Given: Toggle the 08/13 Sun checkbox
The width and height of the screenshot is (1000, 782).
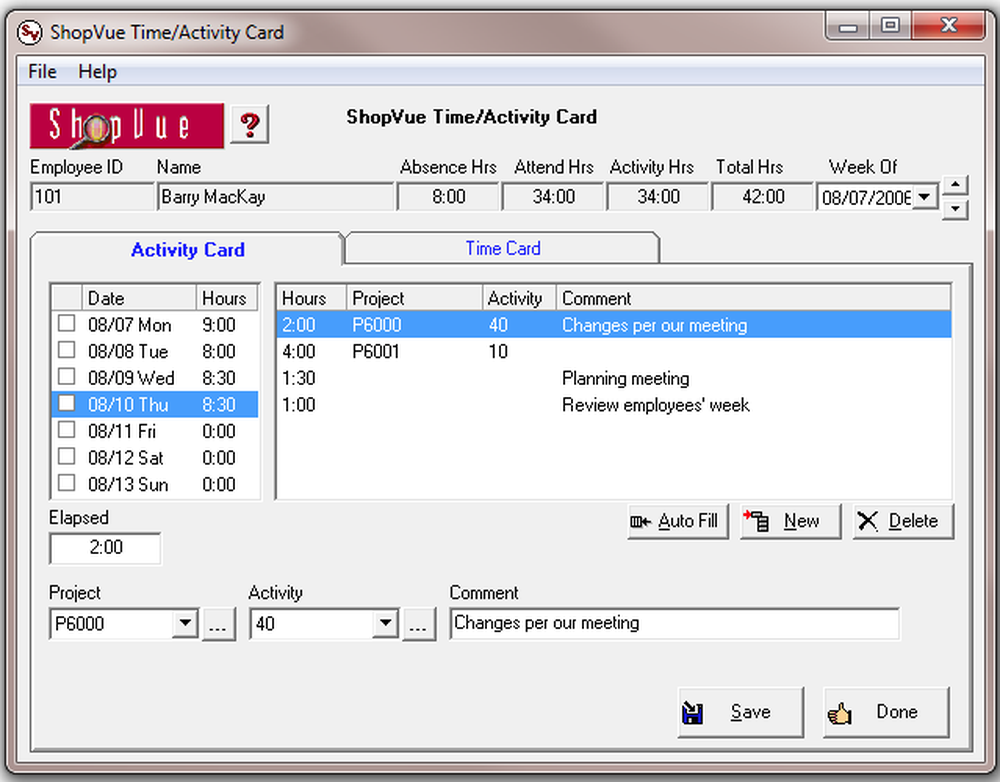Looking at the screenshot, I should 66,483.
